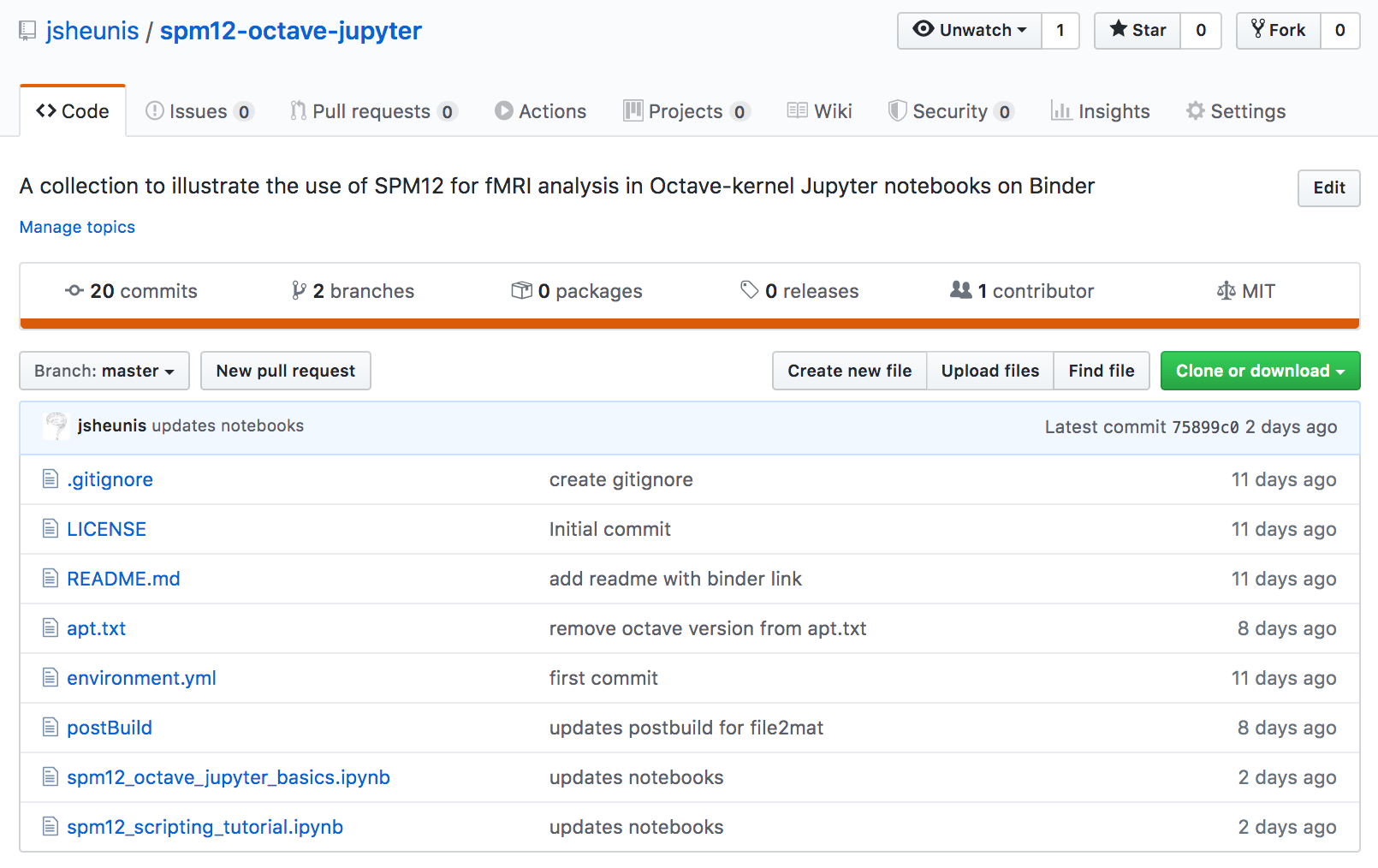Click jsheunis avatar in the commit bar

click(55, 425)
